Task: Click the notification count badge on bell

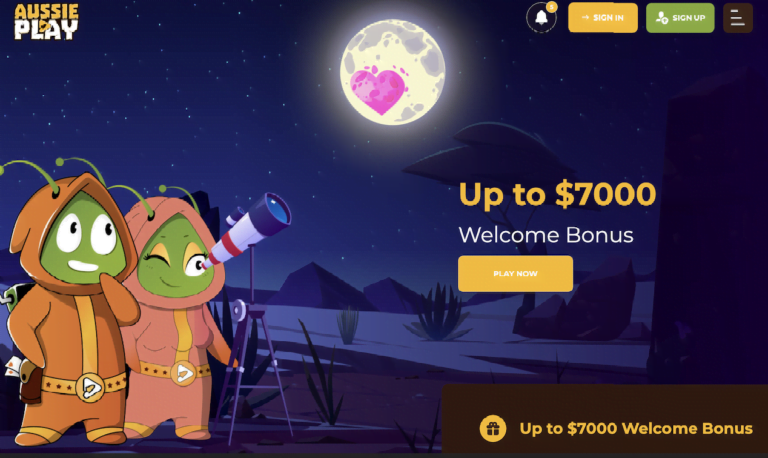Action: point(552,7)
